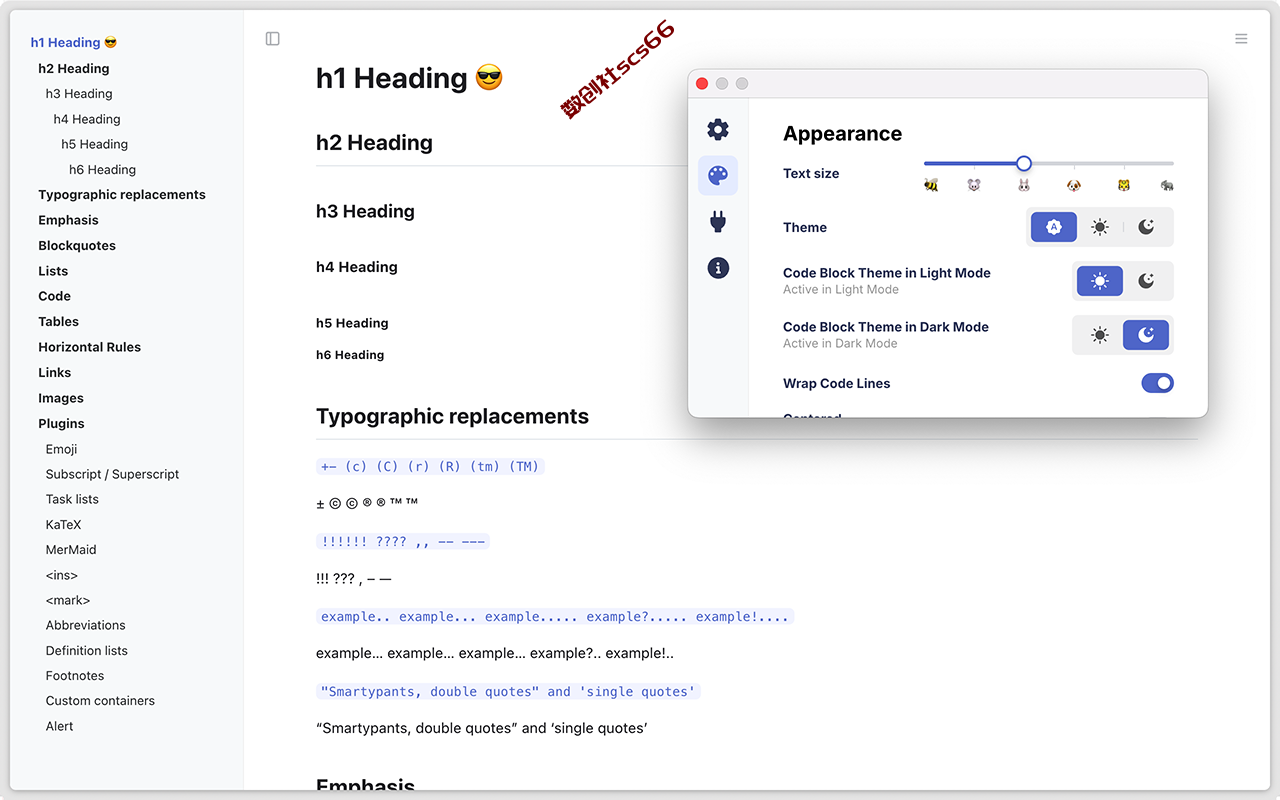Open General settings gear tab
Screen dimensions: 1280x800
718,129
